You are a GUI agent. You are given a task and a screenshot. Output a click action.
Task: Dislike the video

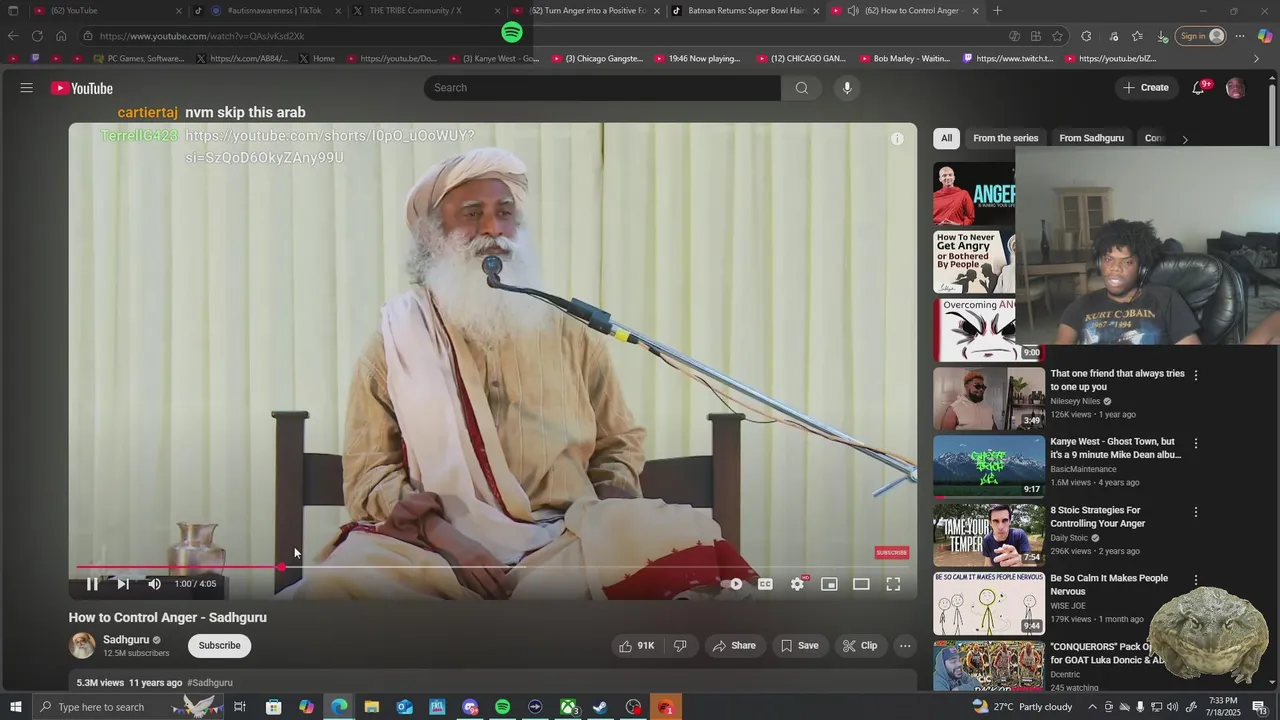pyautogui.click(x=680, y=646)
